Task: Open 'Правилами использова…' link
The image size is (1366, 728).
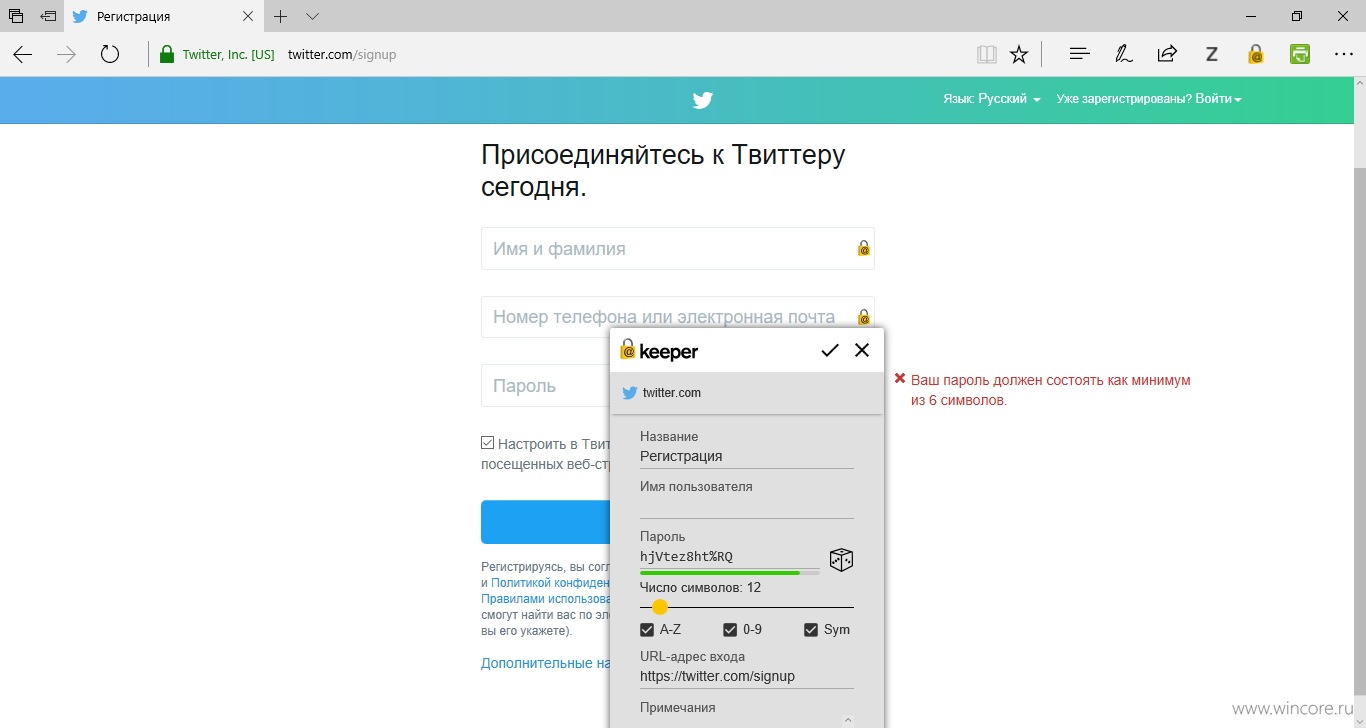Action: (x=545, y=599)
